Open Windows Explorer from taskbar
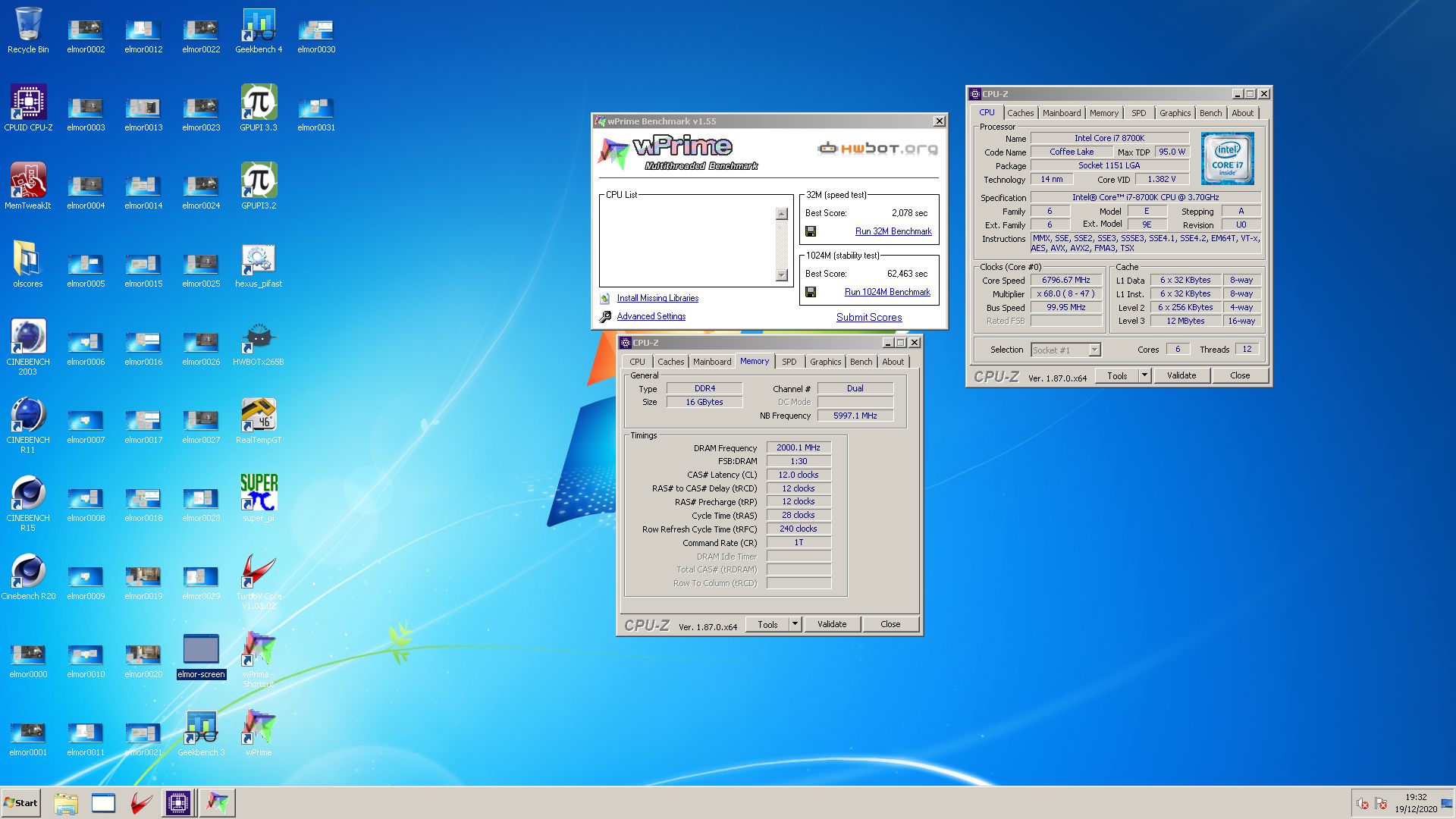The image size is (1456, 819). [66, 803]
